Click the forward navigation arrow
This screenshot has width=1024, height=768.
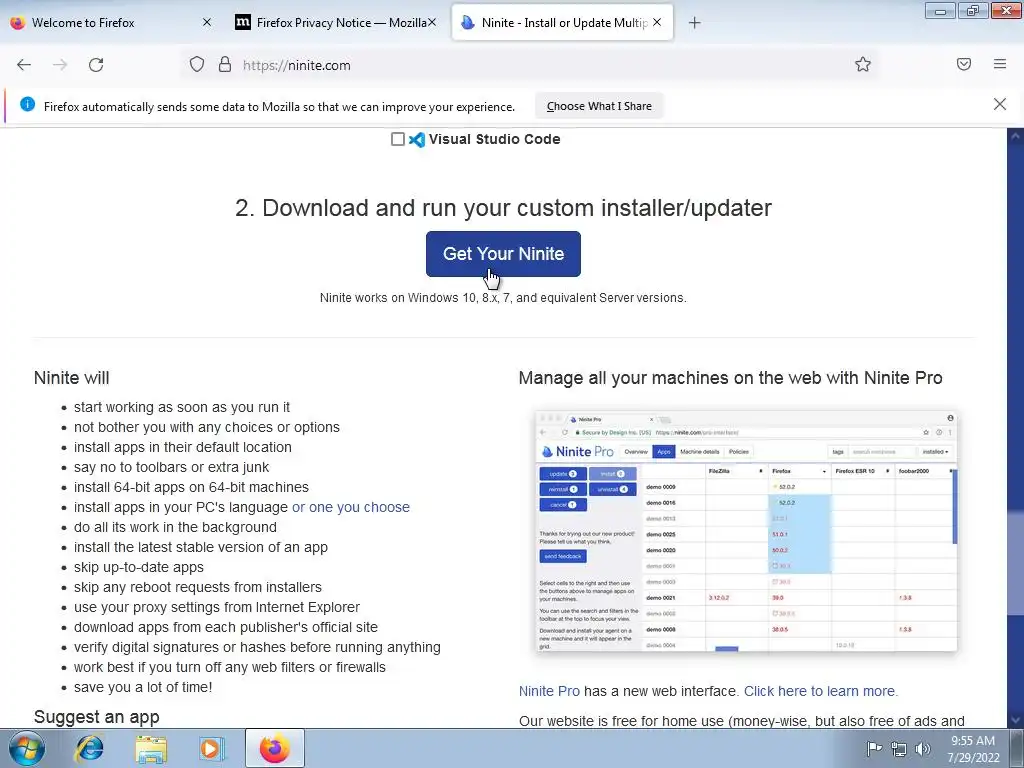(60, 65)
